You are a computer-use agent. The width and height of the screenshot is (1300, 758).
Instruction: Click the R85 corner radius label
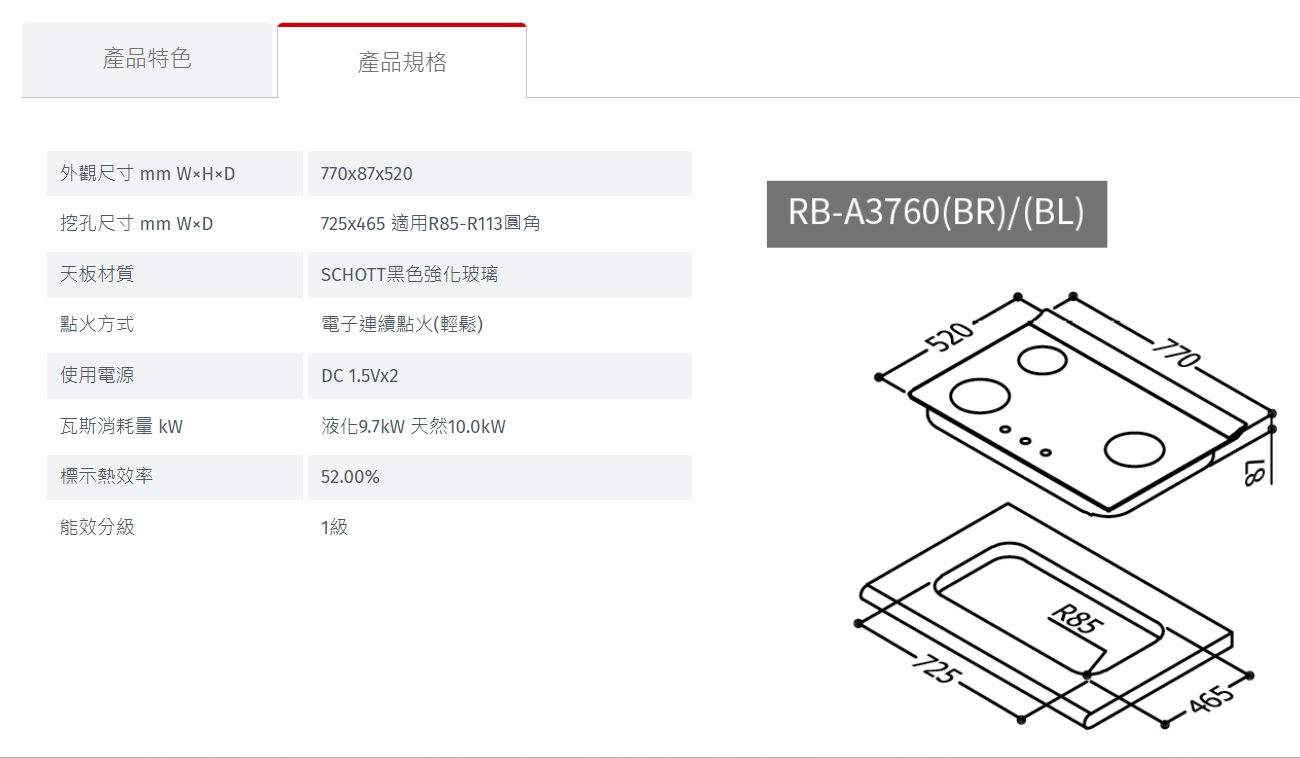coord(1076,621)
